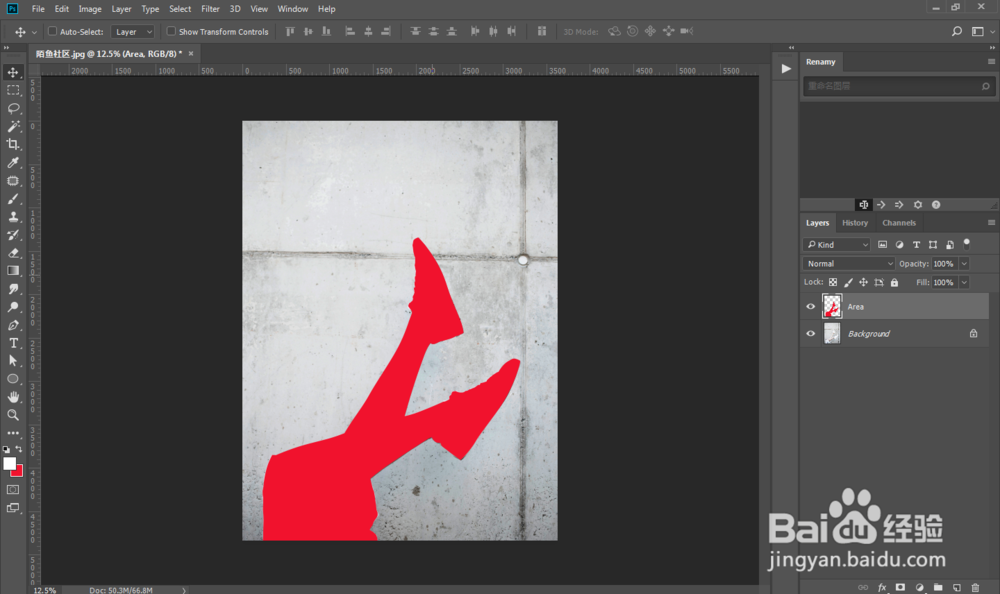The height and width of the screenshot is (594, 1000).
Task: Open the Opacity slider dropdown arrow
Action: point(964,264)
